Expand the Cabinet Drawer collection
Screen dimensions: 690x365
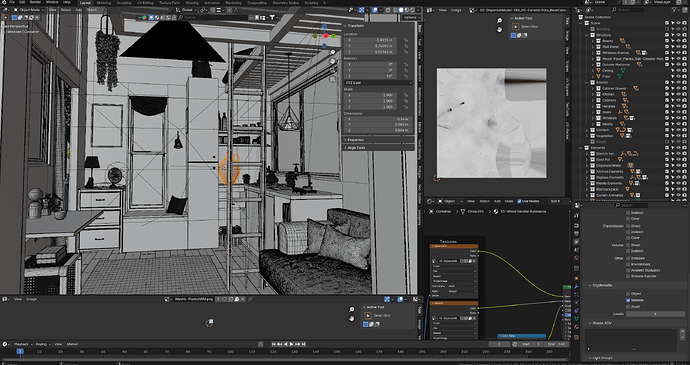(593, 88)
